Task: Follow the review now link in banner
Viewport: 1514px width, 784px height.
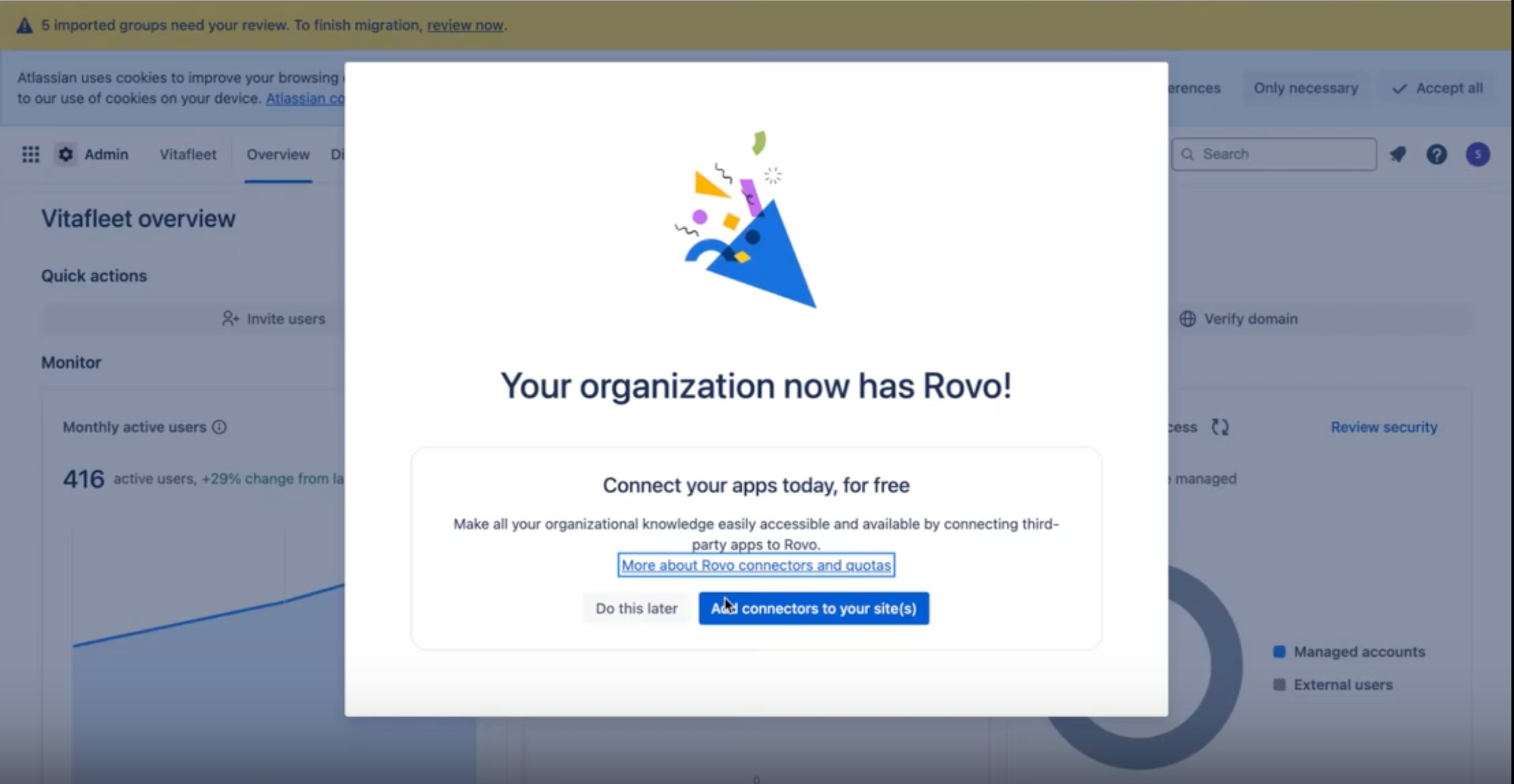Action: point(465,25)
